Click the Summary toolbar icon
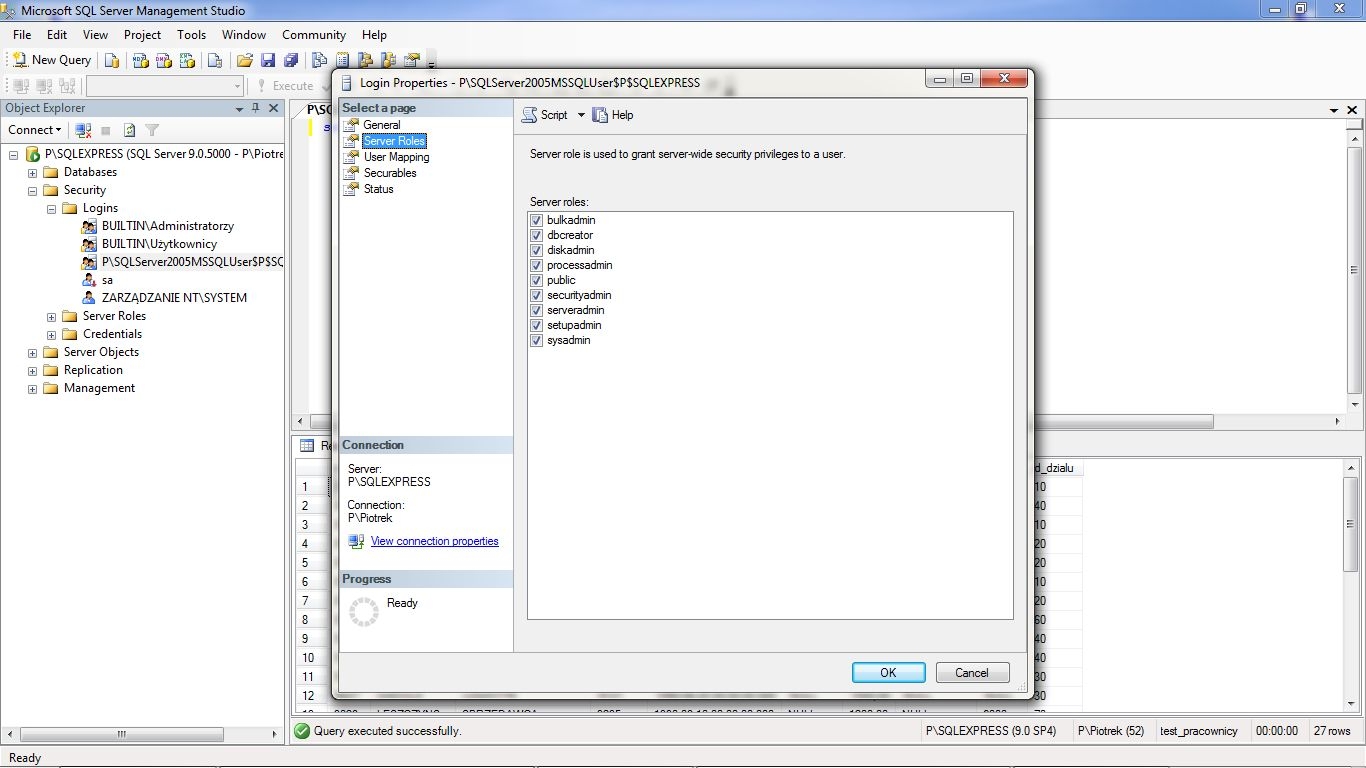 pos(342,60)
